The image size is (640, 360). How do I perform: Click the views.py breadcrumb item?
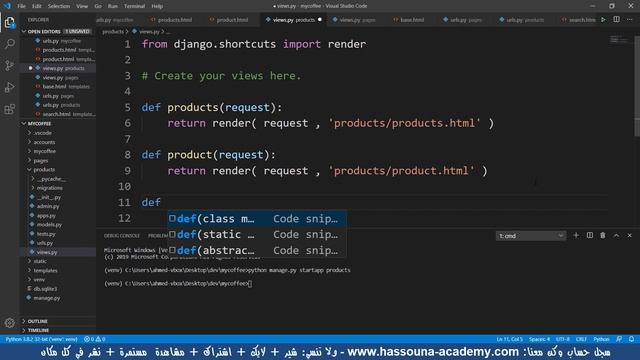click(149, 31)
